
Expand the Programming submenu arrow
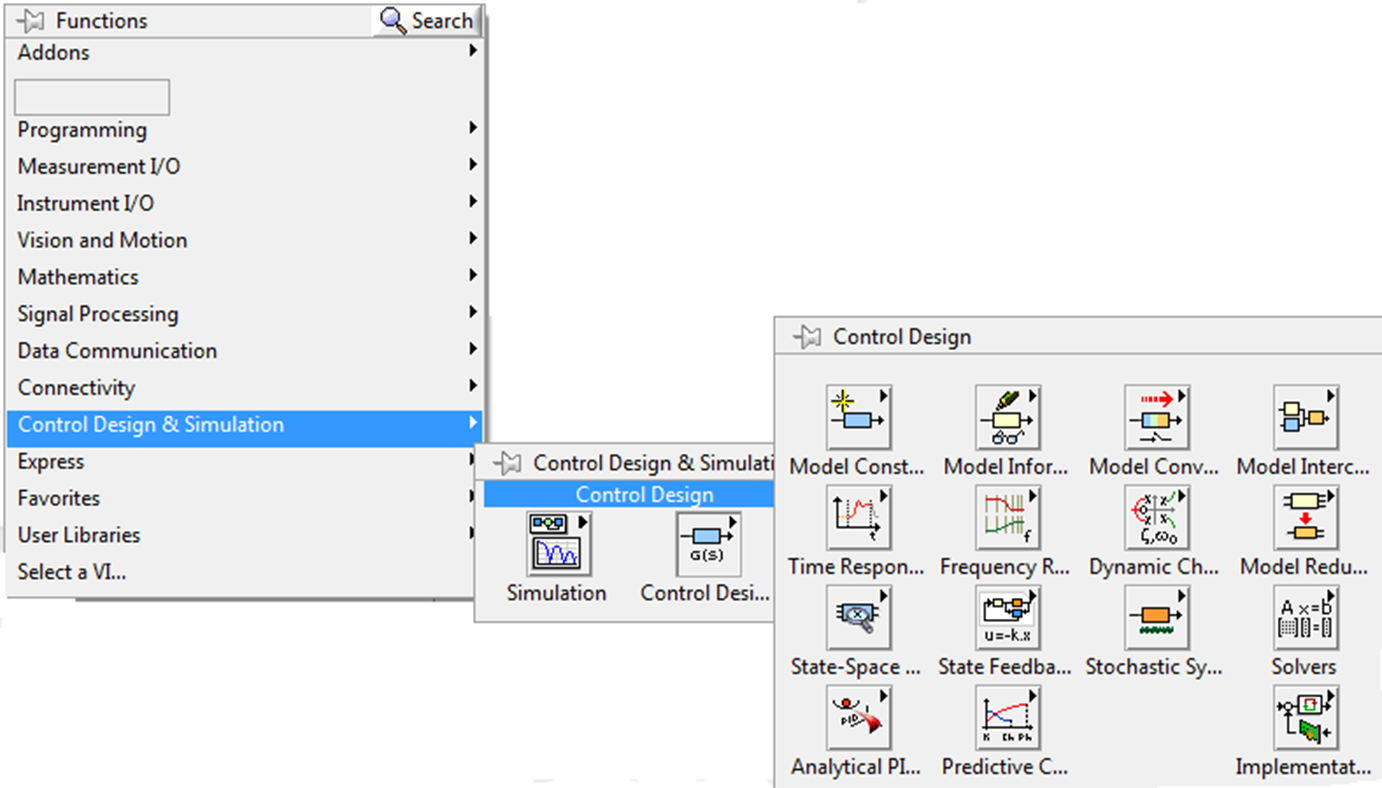pos(473,128)
